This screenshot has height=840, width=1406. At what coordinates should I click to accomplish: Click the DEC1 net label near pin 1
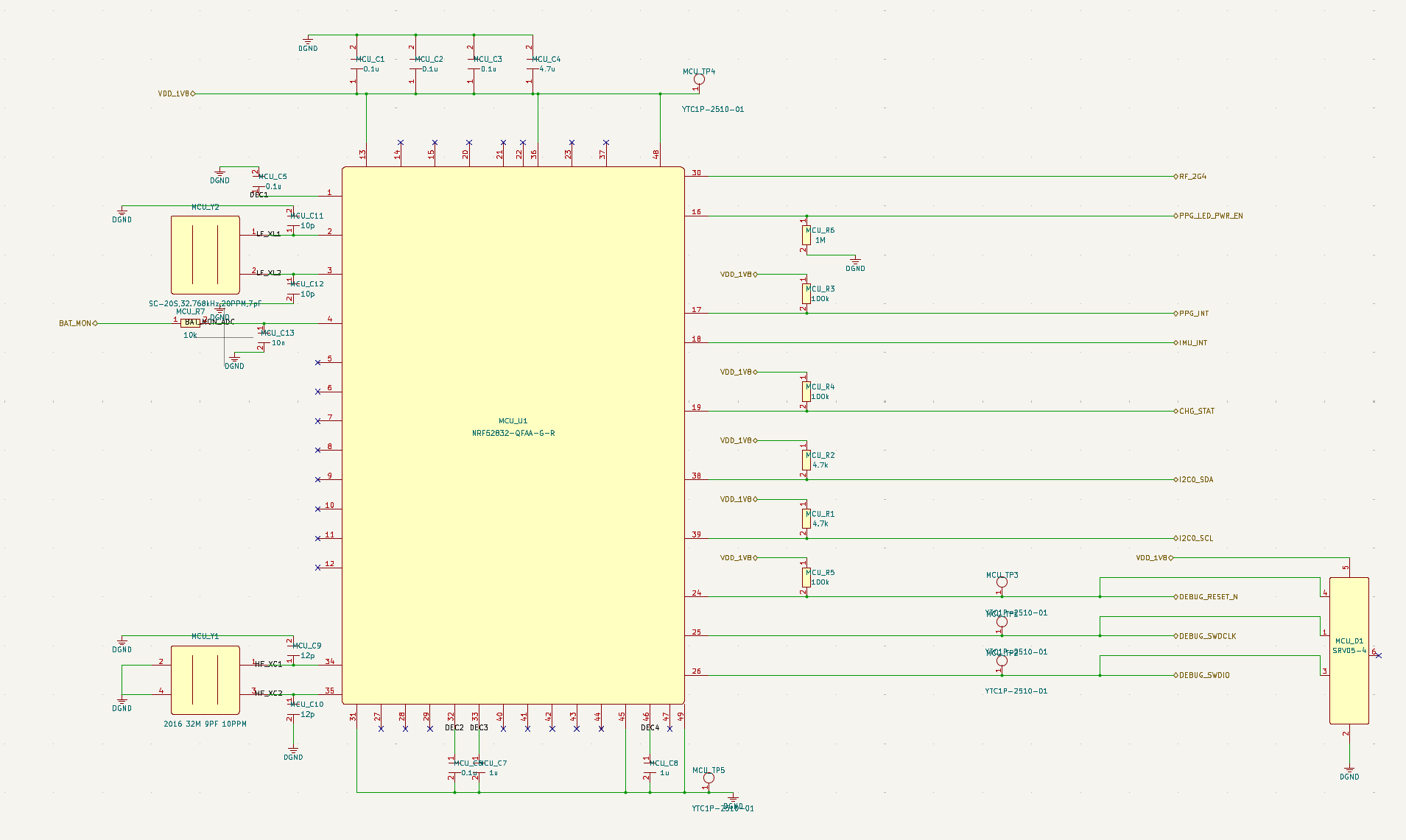tap(259, 195)
